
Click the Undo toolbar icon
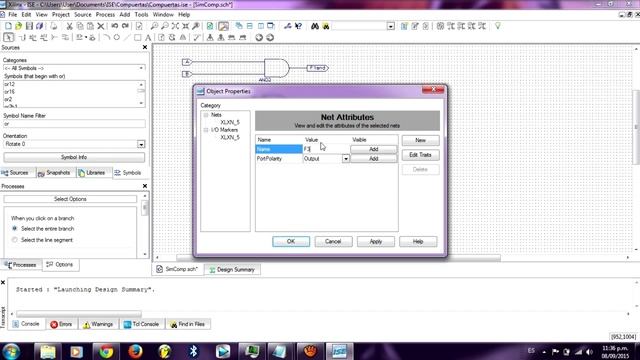coord(115,26)
